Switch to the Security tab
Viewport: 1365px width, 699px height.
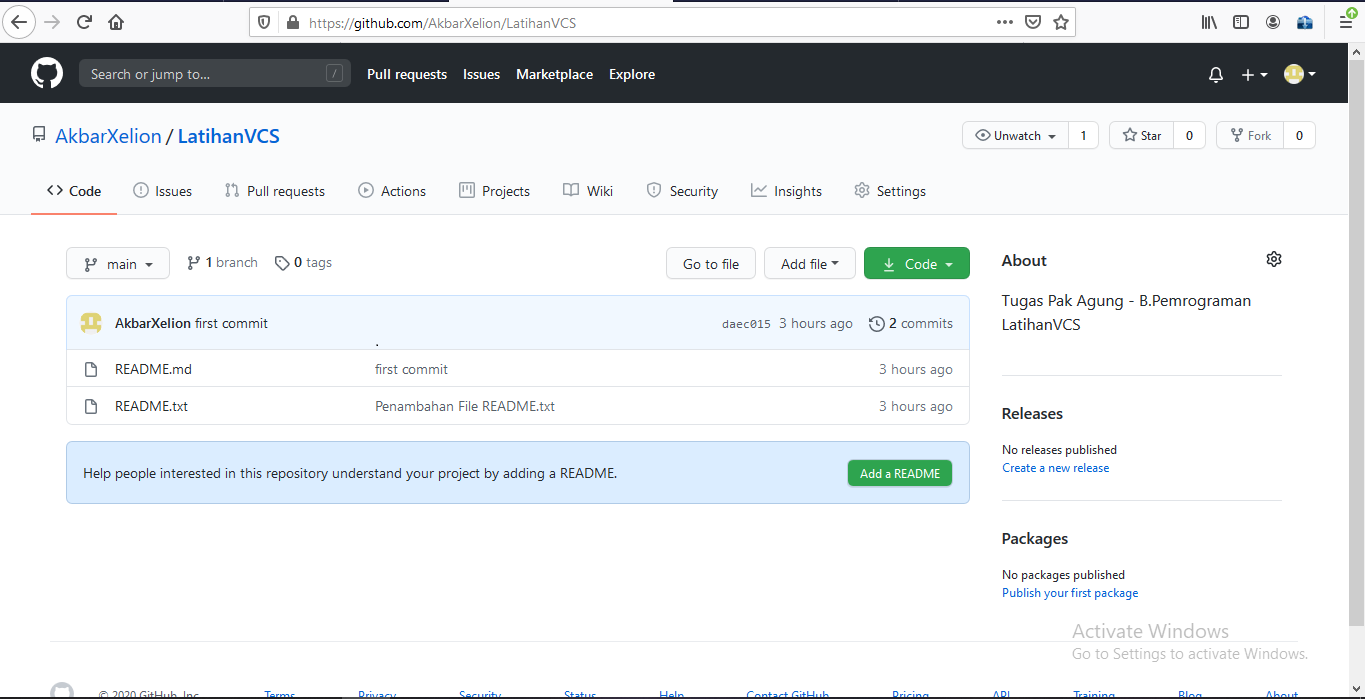pyautogui.click(x=682, y=191)
